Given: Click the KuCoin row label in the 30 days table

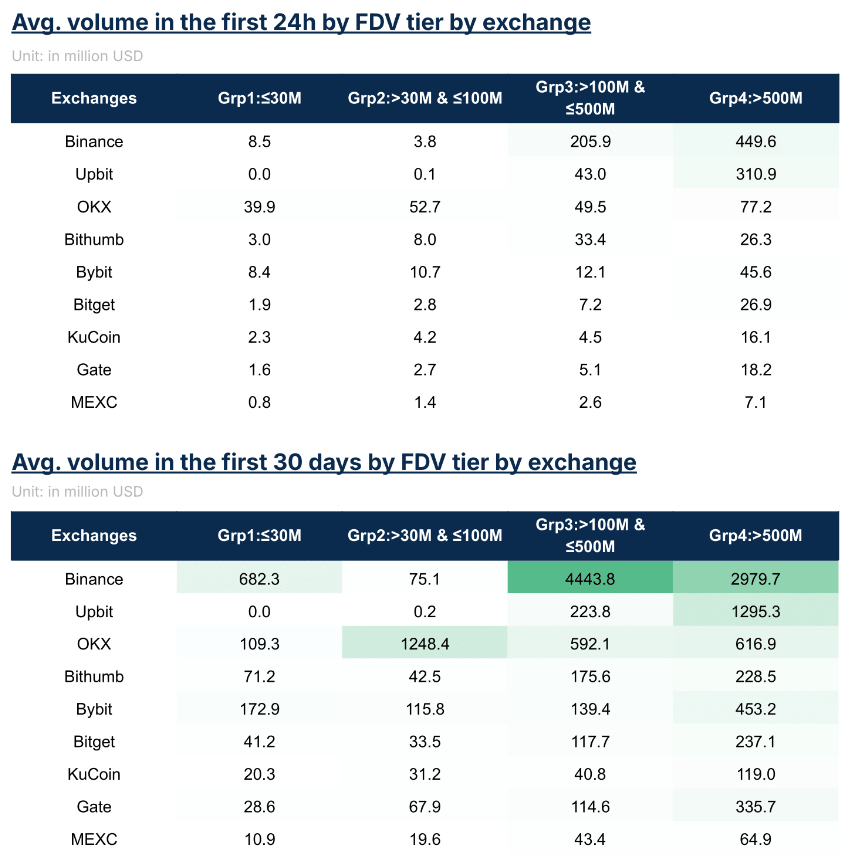Looking at the screenshot, I should click(94, 774).
